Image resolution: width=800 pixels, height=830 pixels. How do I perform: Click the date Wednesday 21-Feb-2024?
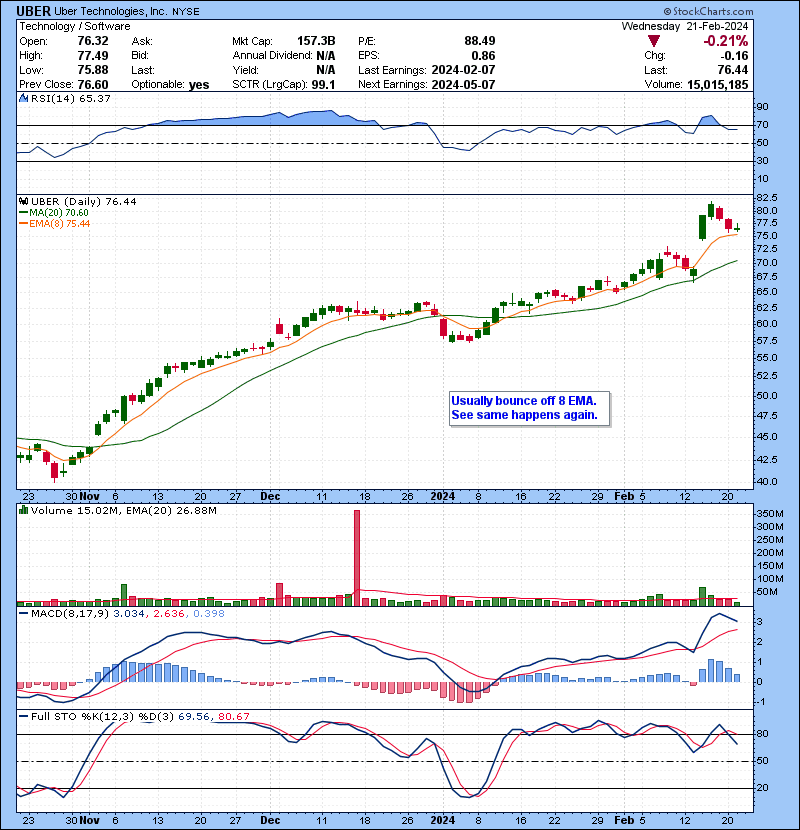685,26
